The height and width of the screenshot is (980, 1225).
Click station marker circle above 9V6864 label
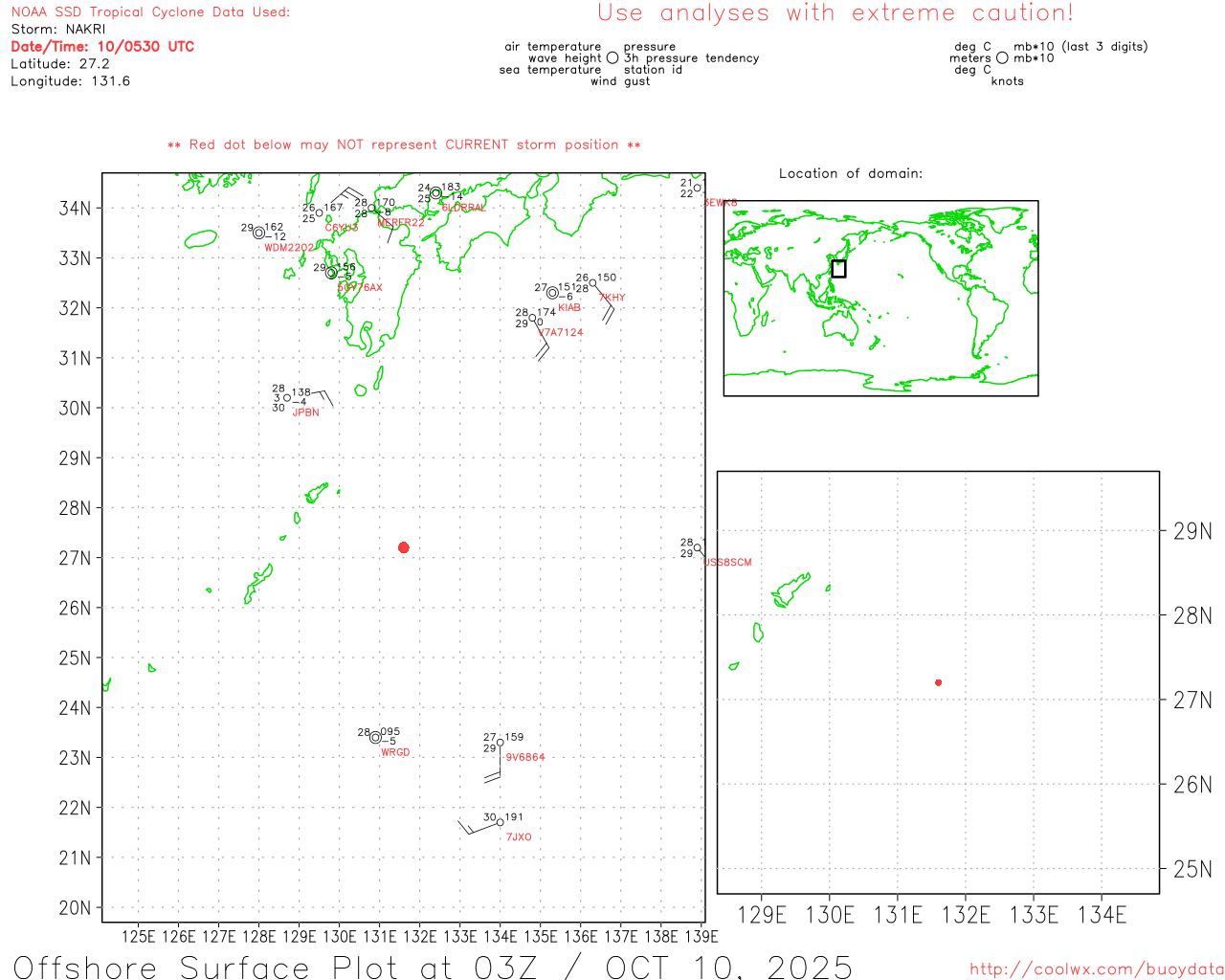[x=501, y=743]
